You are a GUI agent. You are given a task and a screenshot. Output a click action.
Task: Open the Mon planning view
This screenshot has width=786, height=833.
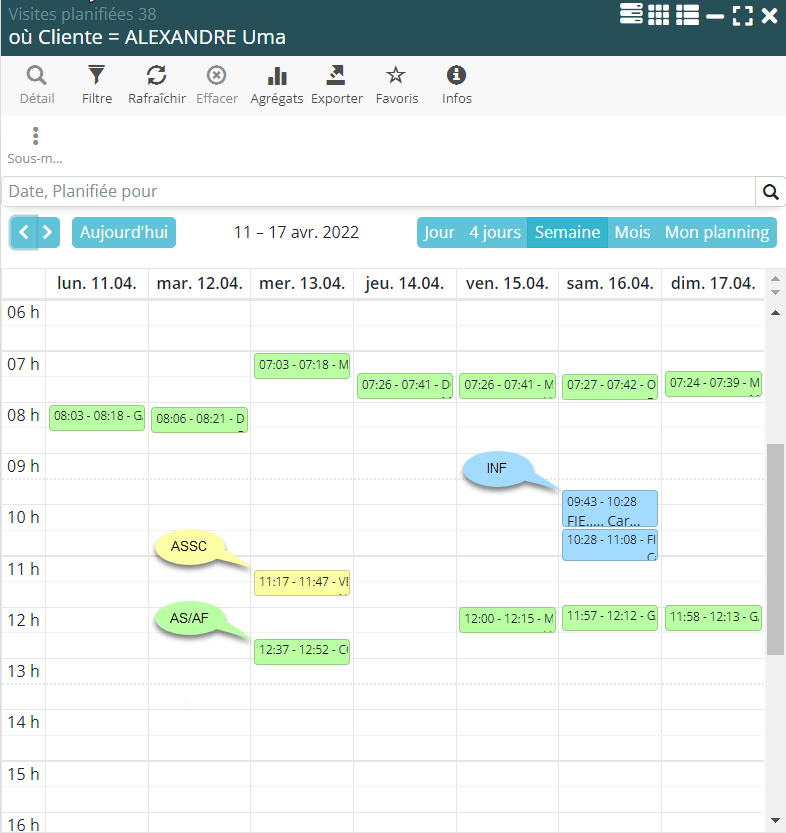[x=717, y=233]
